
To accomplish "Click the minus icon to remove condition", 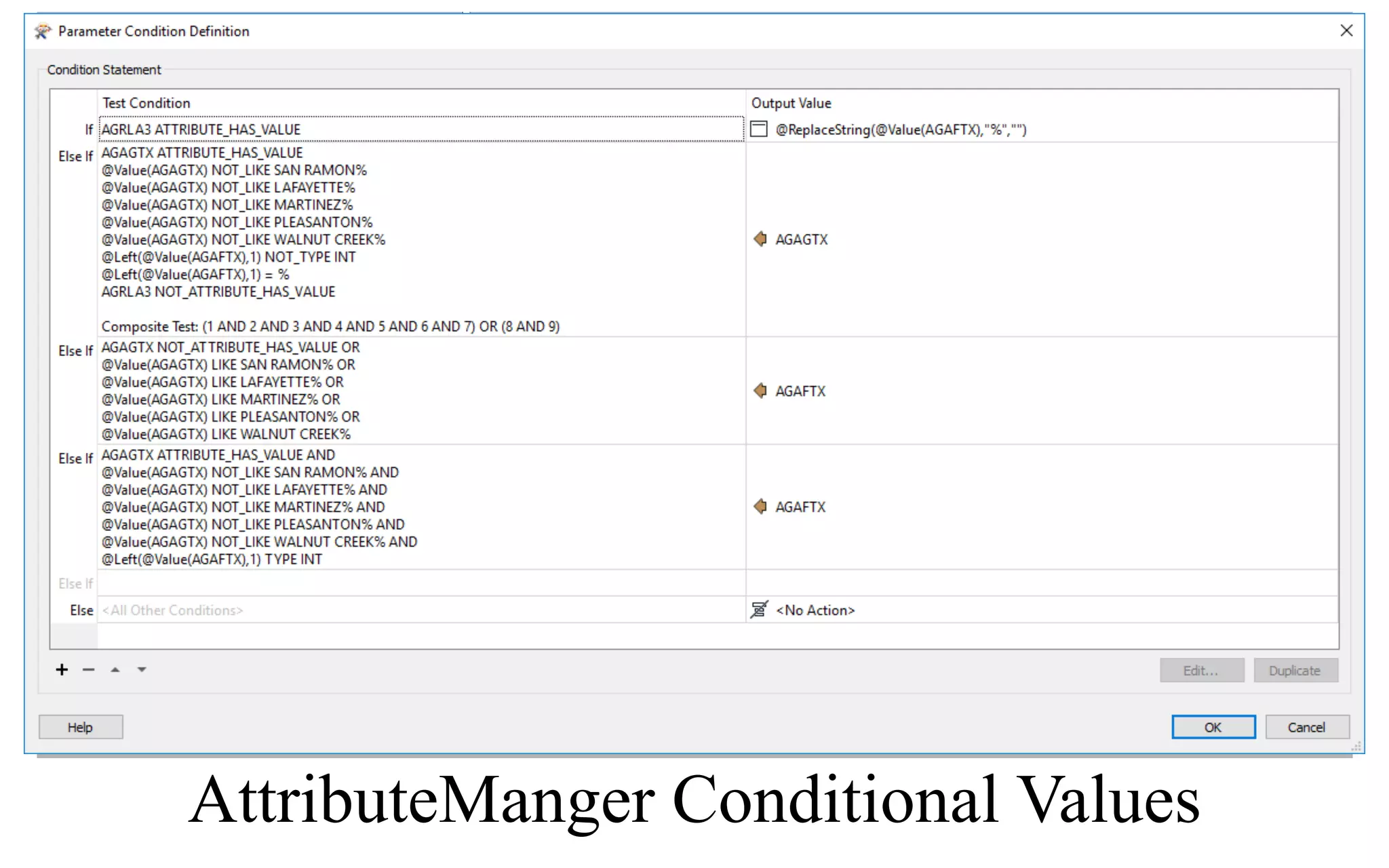I will [88, 670].
